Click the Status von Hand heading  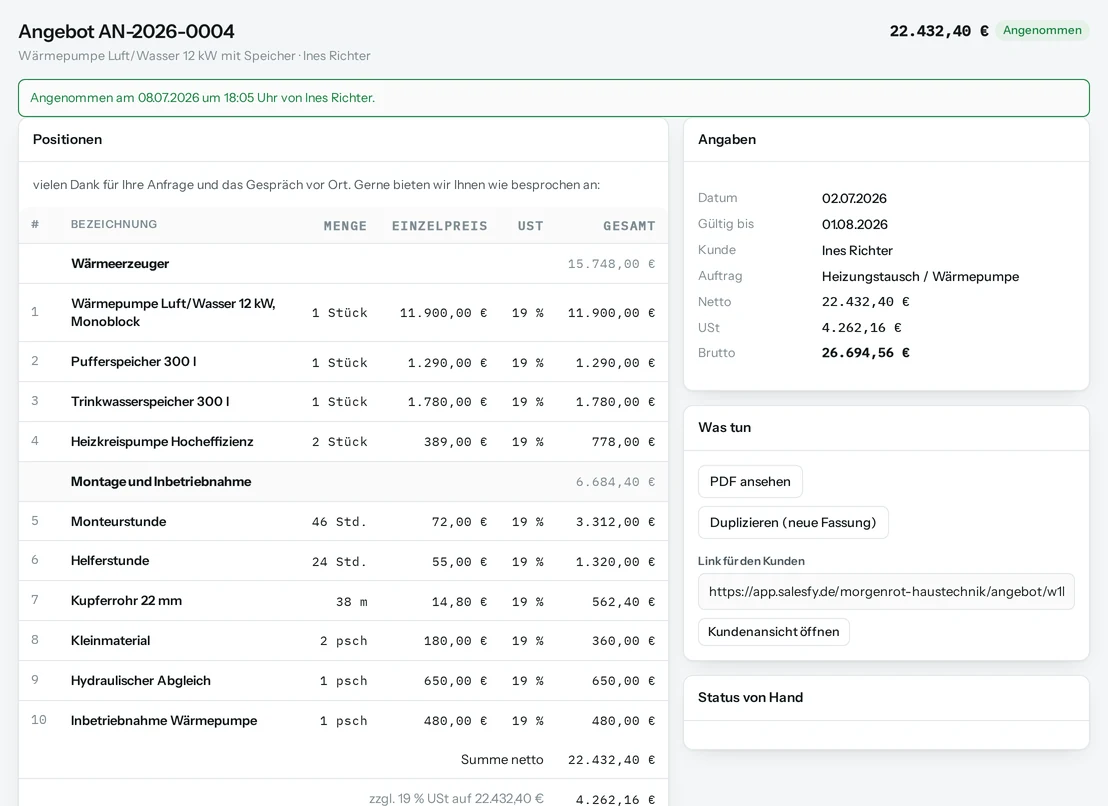[750, 698]
